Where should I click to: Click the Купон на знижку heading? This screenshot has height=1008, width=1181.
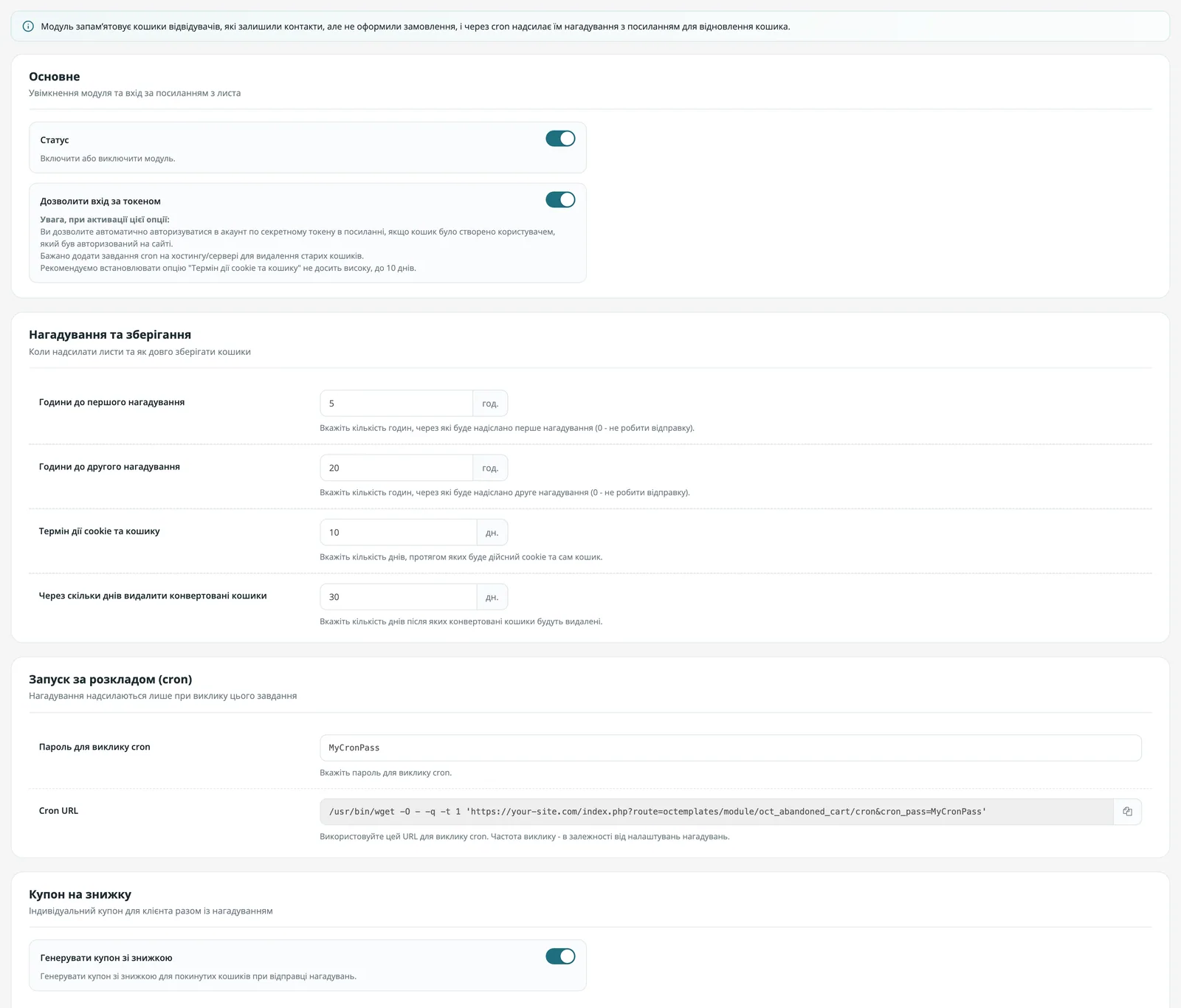(80, 894)
